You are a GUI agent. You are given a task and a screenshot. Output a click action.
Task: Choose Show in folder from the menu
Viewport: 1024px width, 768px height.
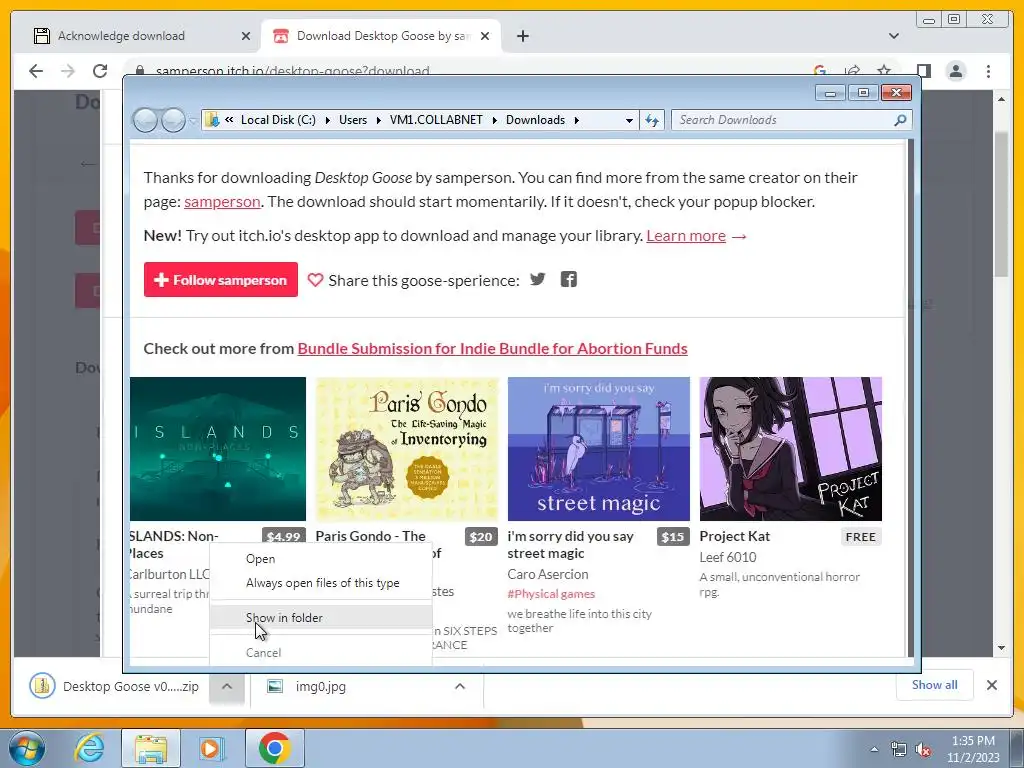click(321, 618)
